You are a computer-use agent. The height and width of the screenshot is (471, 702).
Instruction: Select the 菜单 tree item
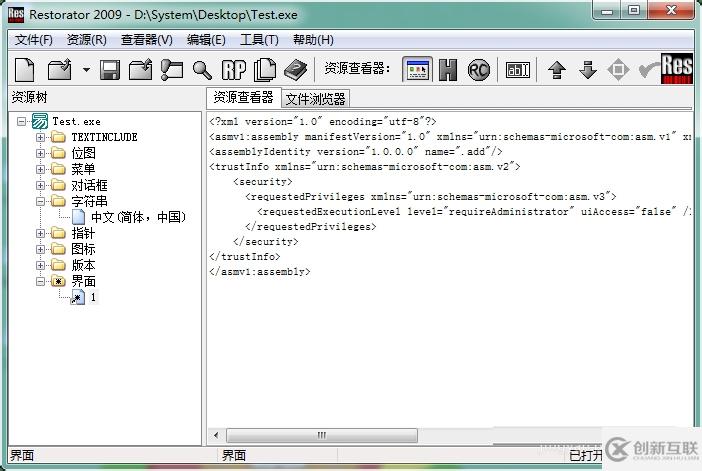point(83,170)
